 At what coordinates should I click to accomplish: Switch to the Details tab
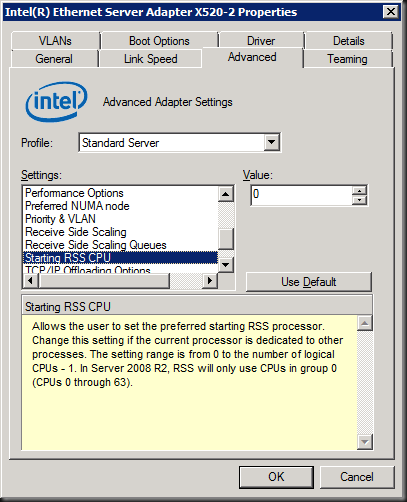[x=349, y=41]
